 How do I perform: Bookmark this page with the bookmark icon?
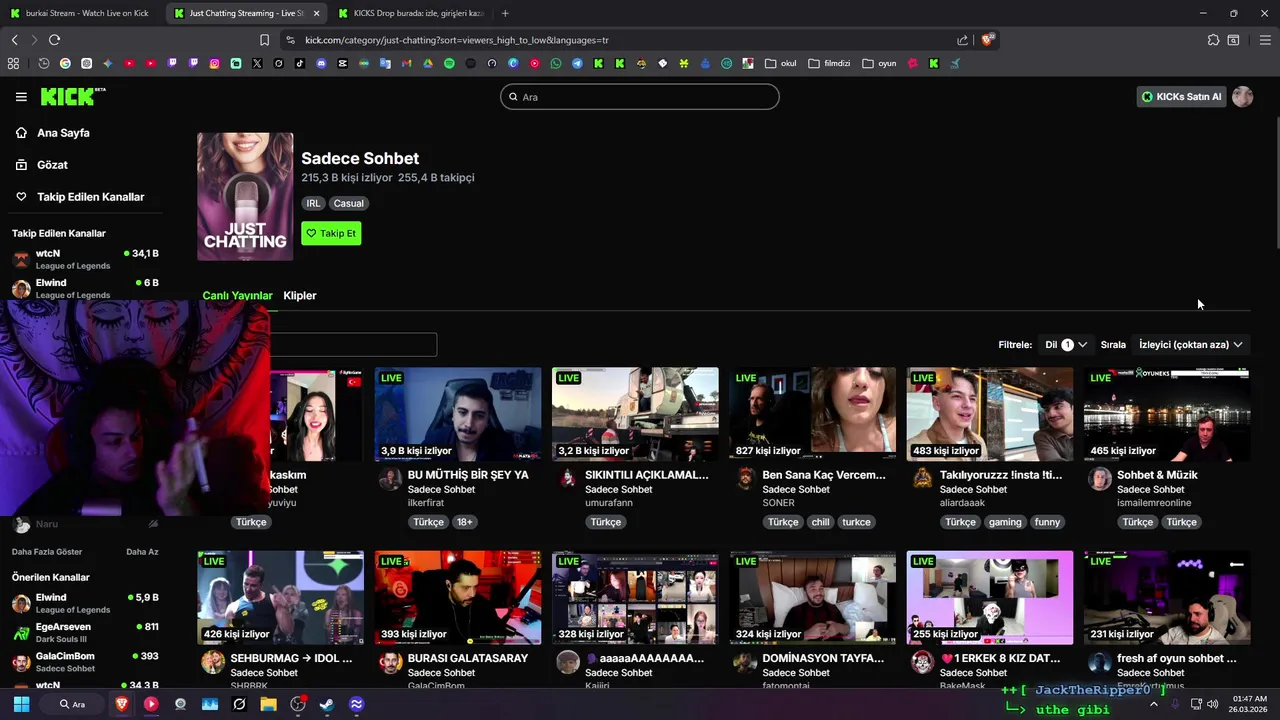pyautogui.click(x=264, y=40)
